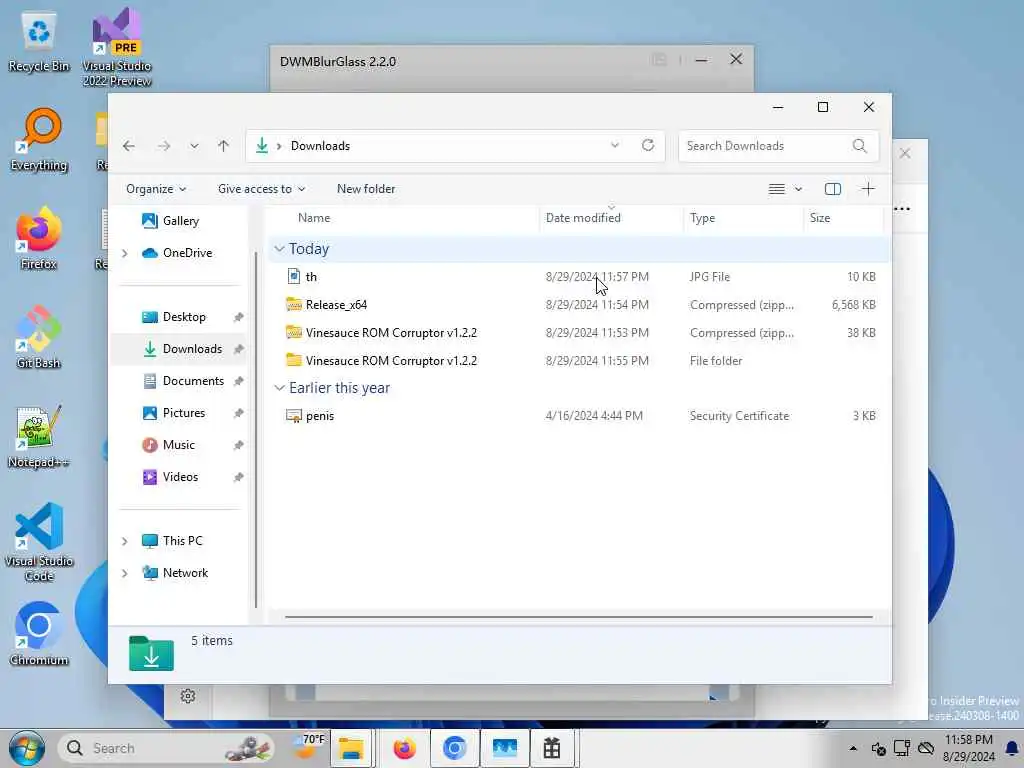Click the horizontal scrollbar in file list
This screenshot has height=768, width=1024.
[x=579, y=616]
